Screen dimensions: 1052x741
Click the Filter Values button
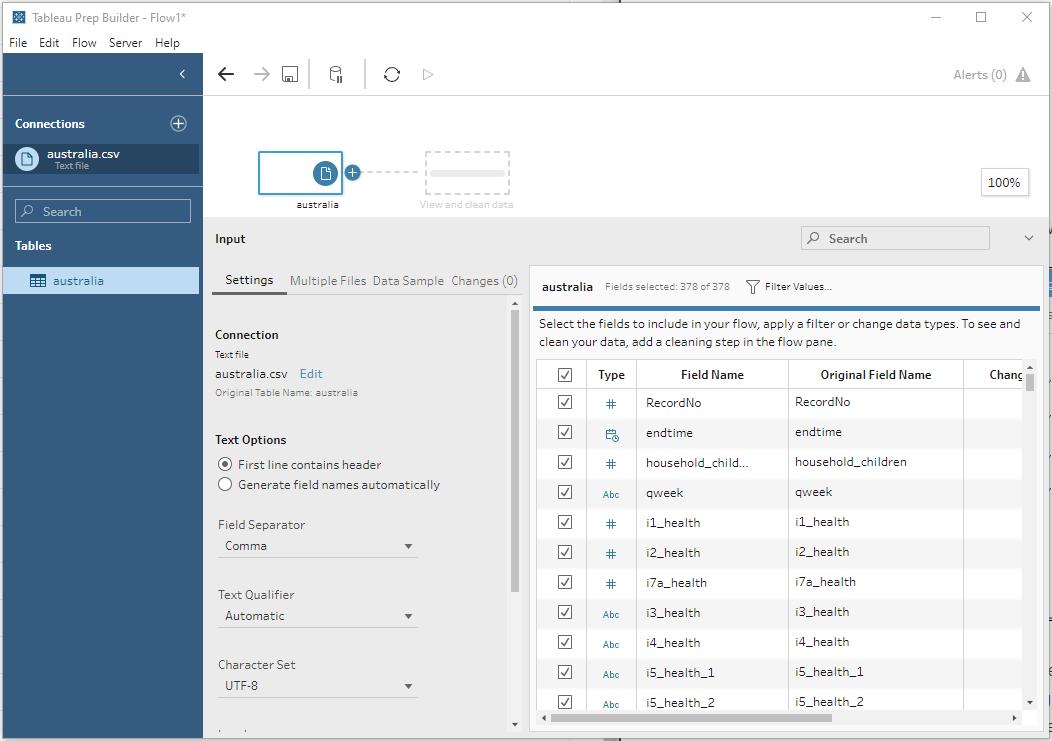click(789, 287)
